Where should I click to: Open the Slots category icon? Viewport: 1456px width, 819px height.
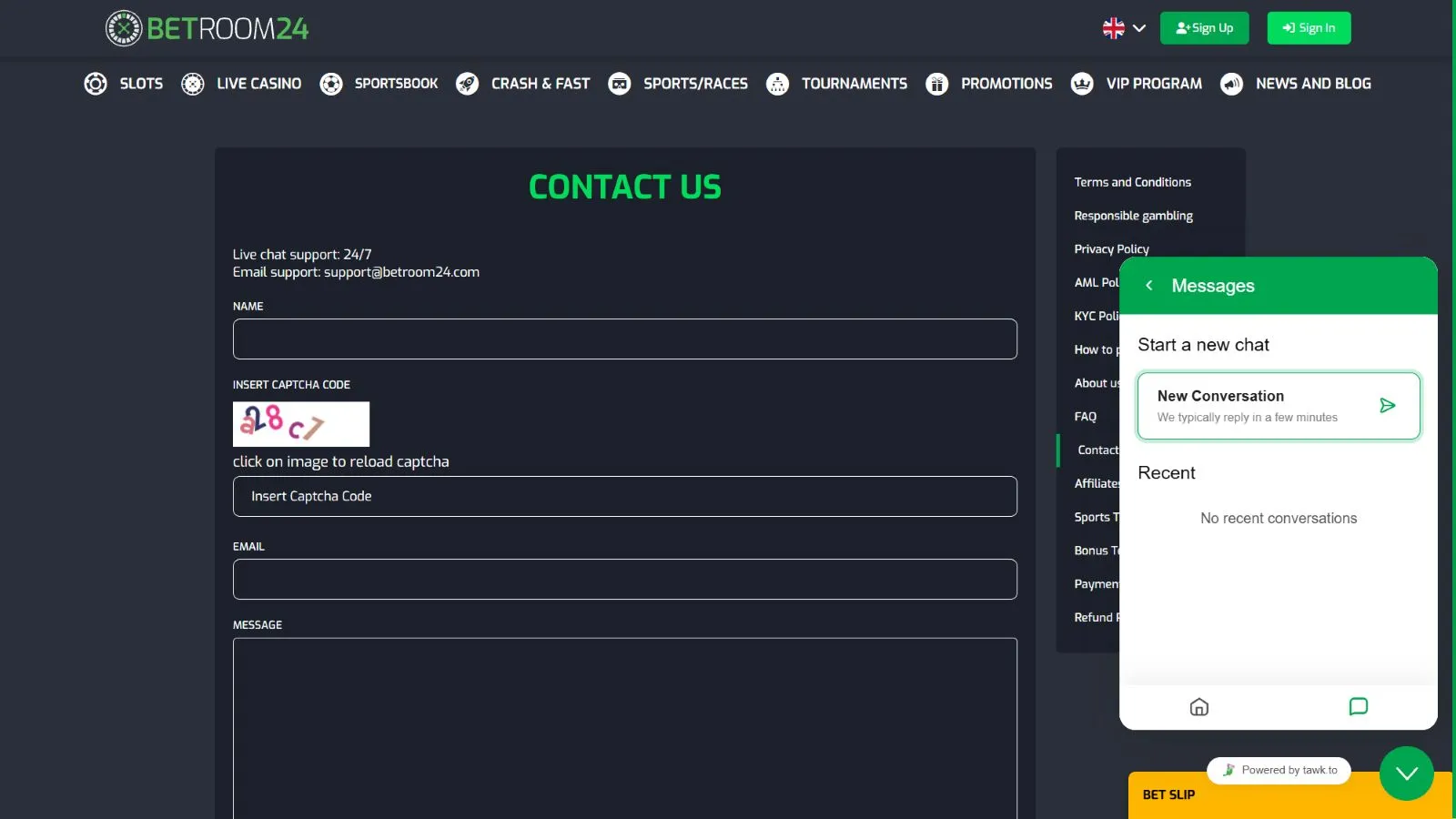(96, 84)
